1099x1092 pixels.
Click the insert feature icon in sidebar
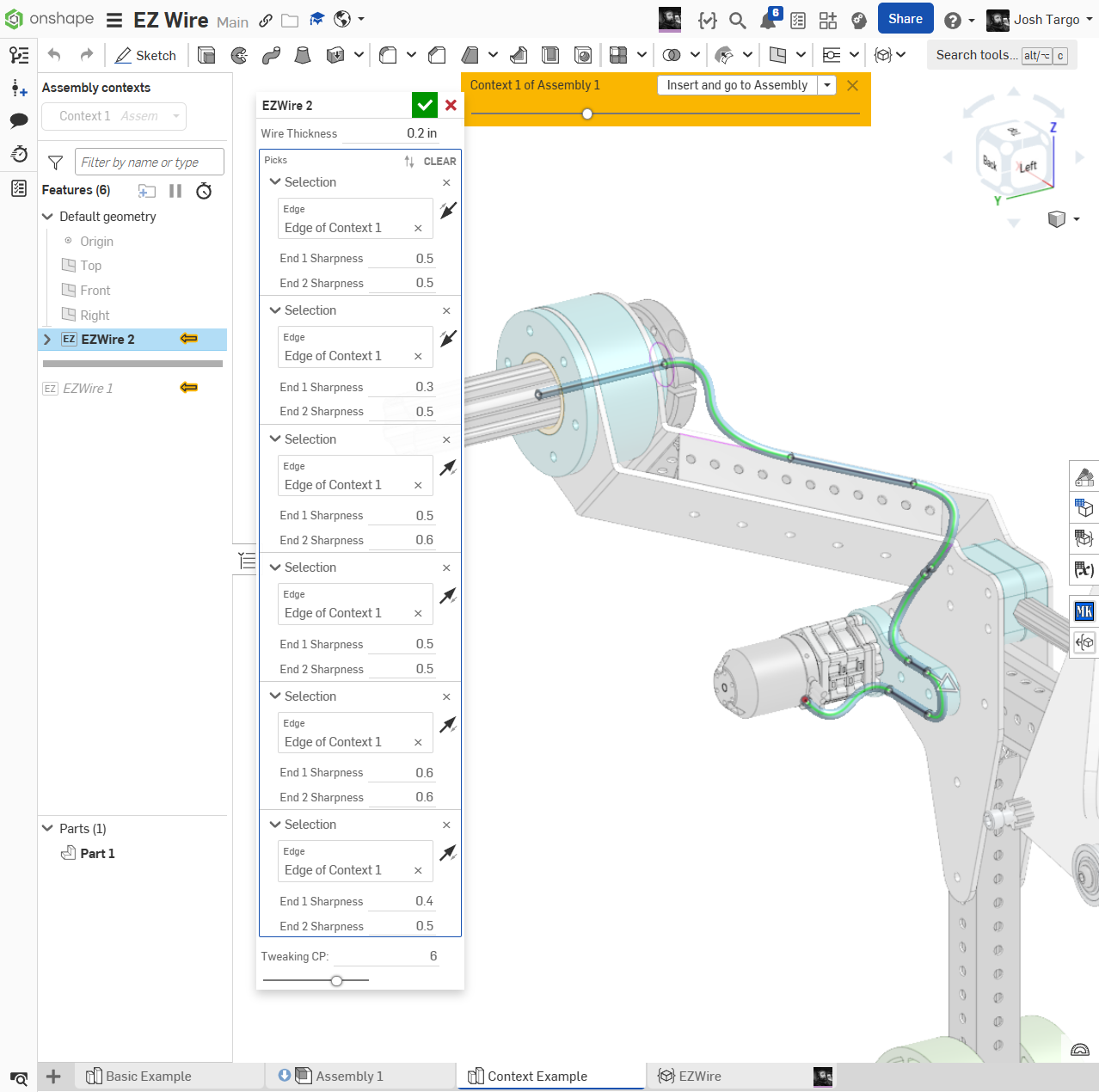[x=19, y=88]
